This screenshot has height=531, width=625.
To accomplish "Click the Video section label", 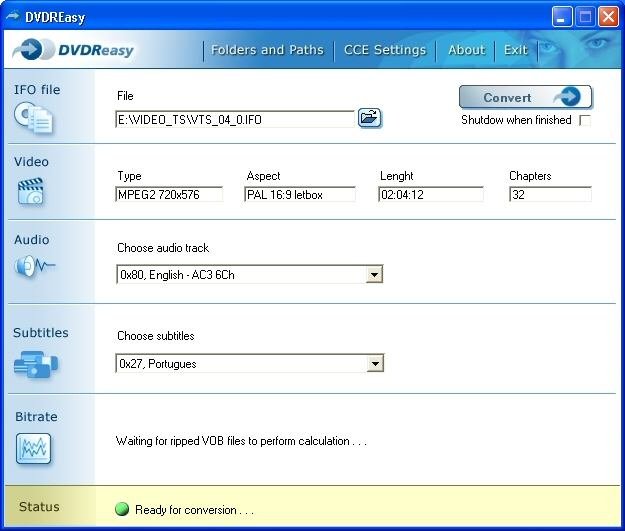I will (x=31, y=161).
